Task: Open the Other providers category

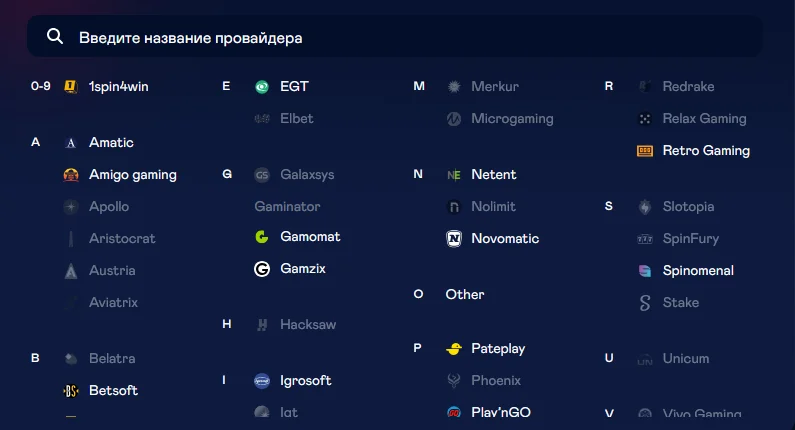Action: tap(464, 294)
